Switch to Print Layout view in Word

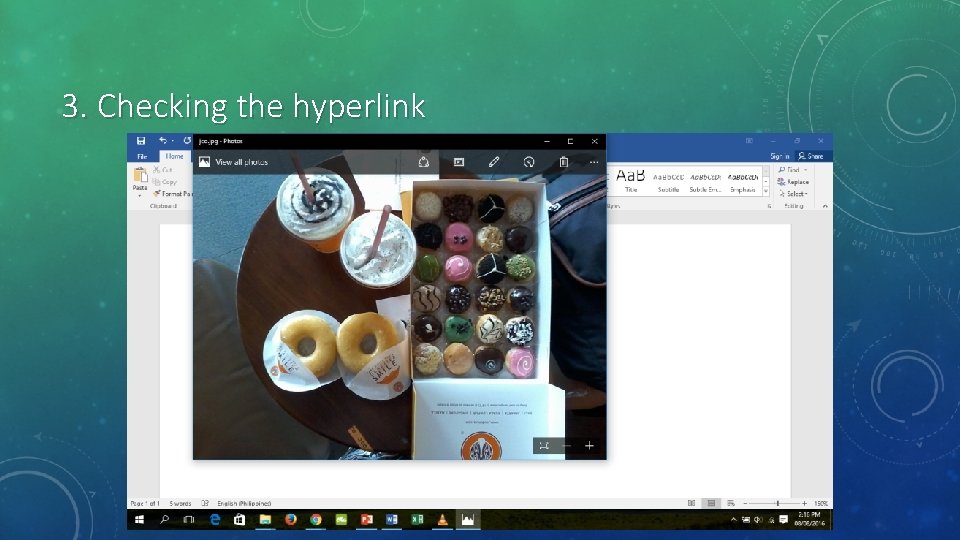[711, 503]
